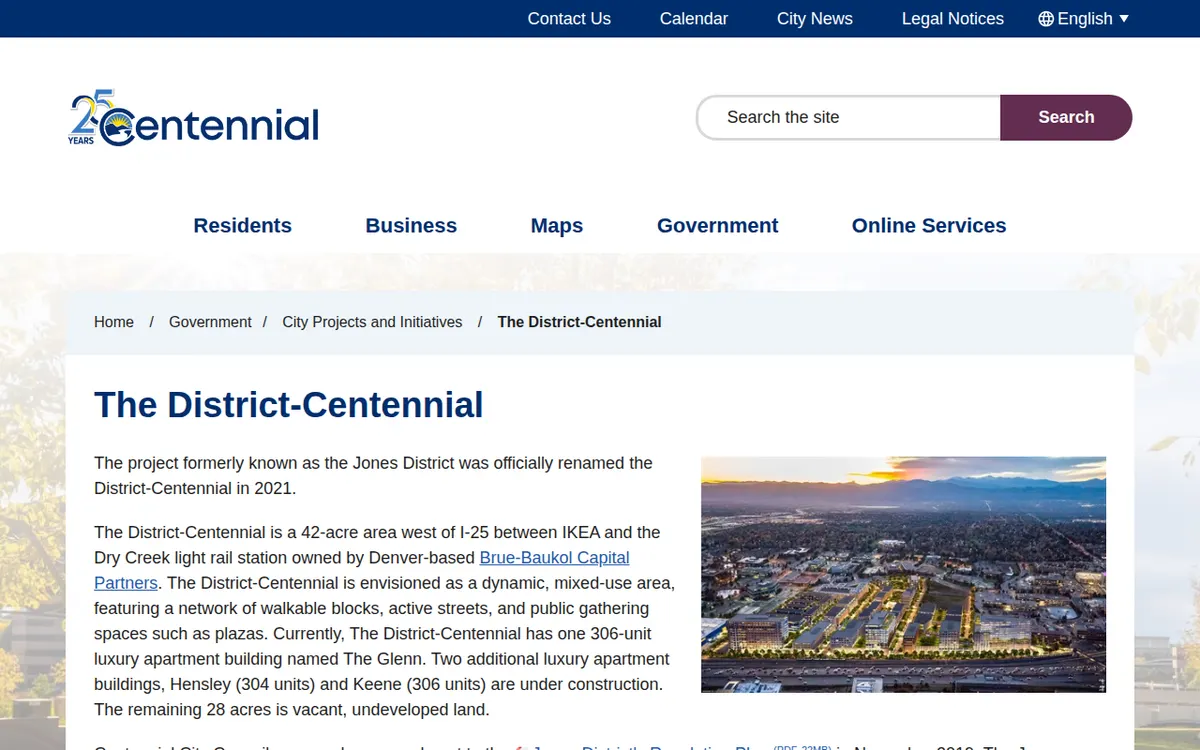Open the Online Services menu
The image size is (1200, 750).
point(929,226)
